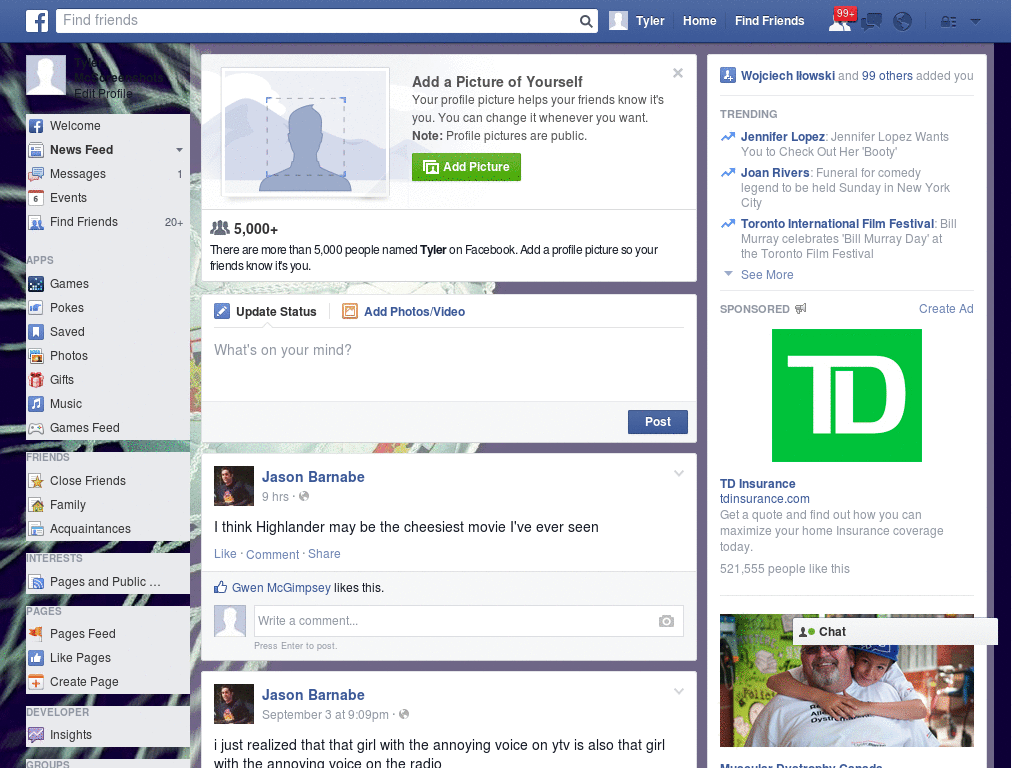The width and height of the screenshot is (1024, 768).
Task: Click the Create Page plus icon
Action: (x=36, y=682)
